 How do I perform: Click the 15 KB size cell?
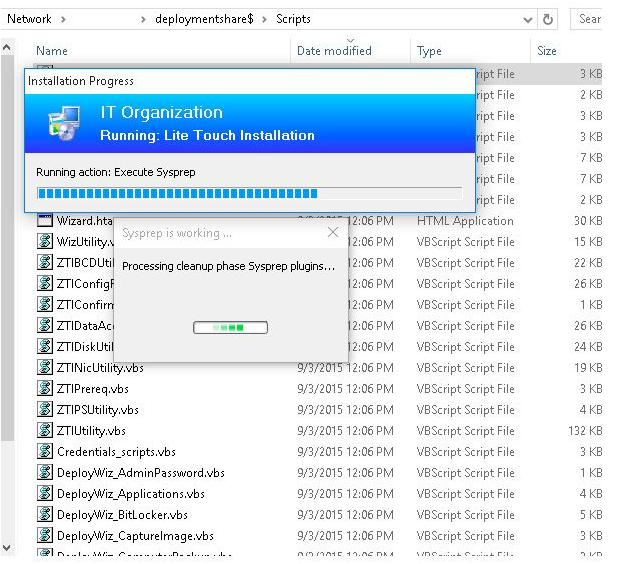point(588,241)
